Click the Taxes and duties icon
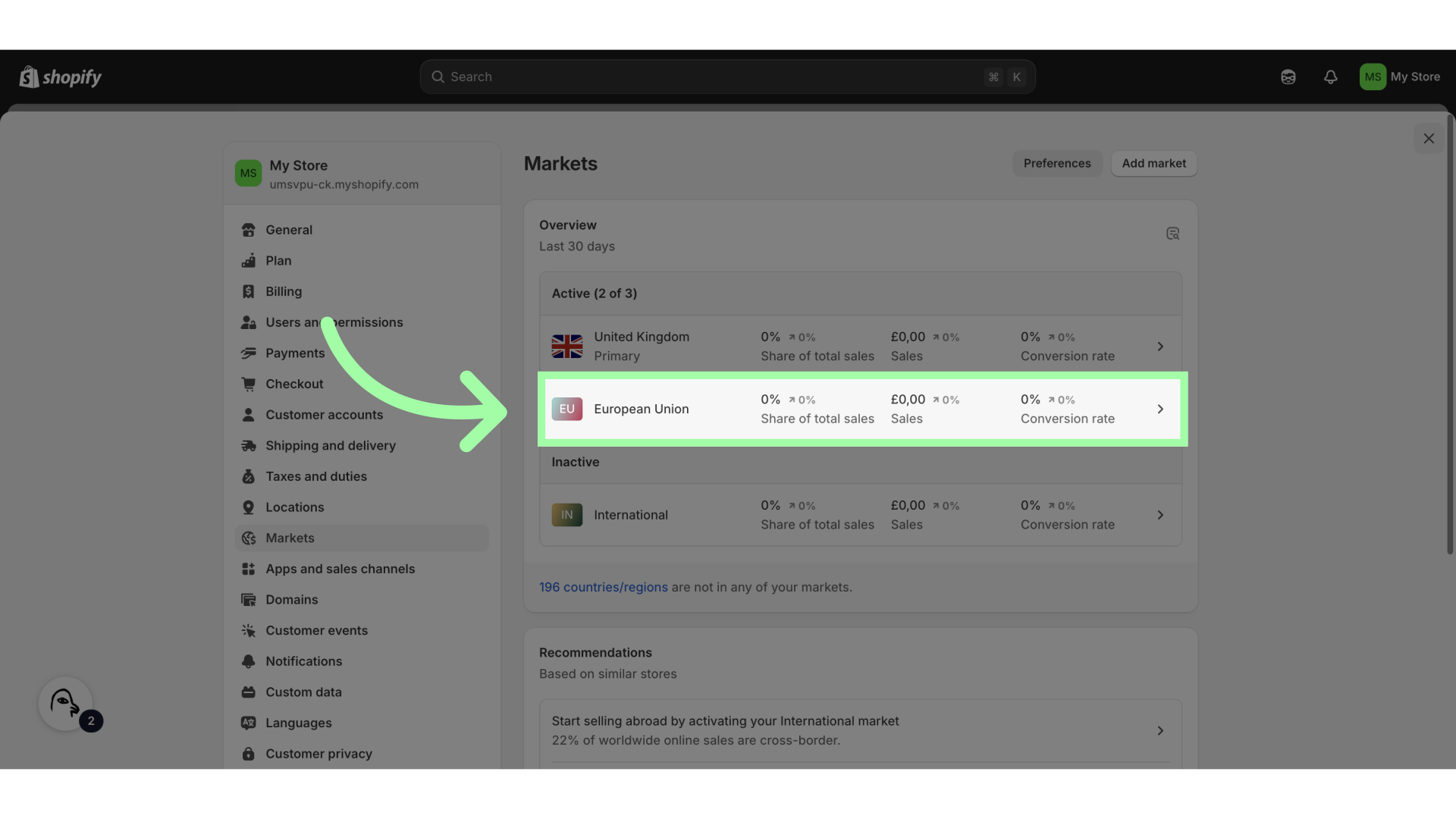The height and width of the screenshot is (819, 1456). click(x=248, y=477)
